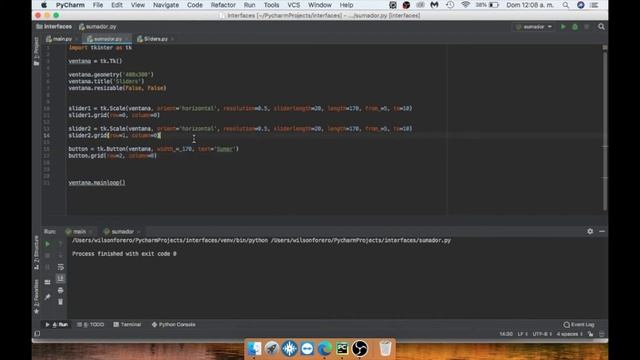This screenshot has height=360, width=640.
Task: Click the interfaces project breadcrumb
Action: click(54, 27)
